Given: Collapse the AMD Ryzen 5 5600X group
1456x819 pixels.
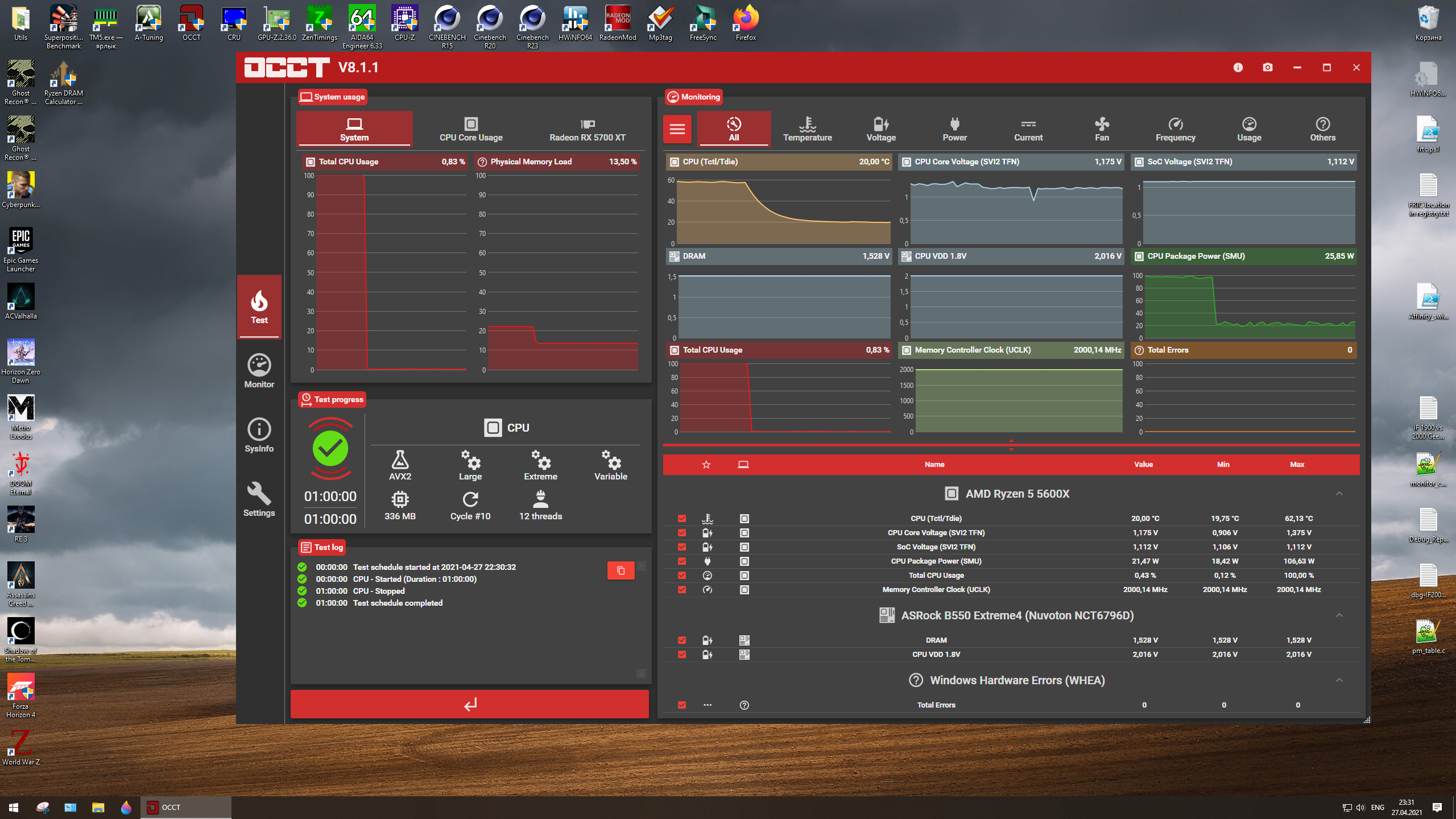Looking at the screenshot, I should click(1339, 494).
